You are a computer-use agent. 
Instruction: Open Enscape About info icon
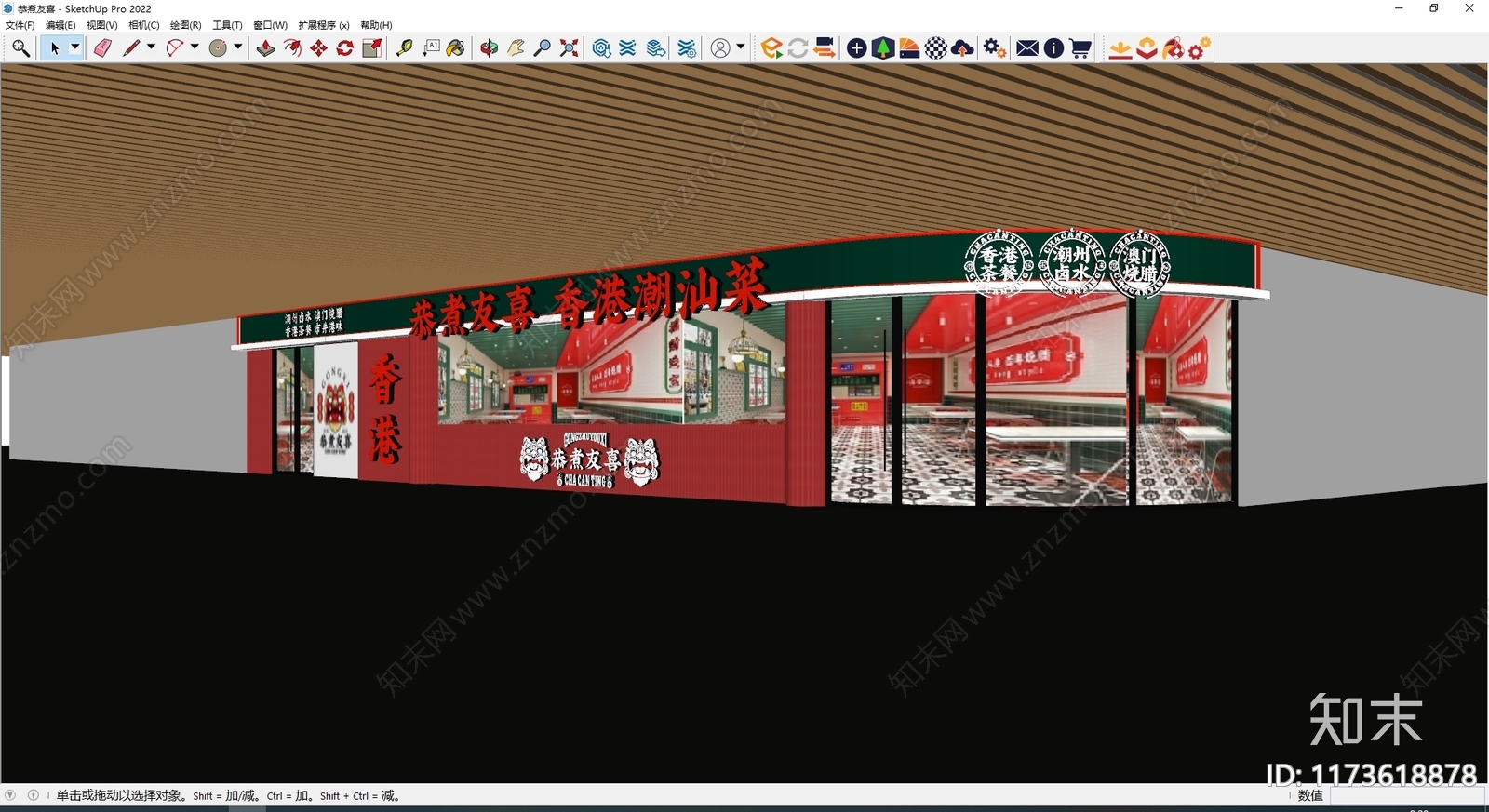(x=1053, y=48)
